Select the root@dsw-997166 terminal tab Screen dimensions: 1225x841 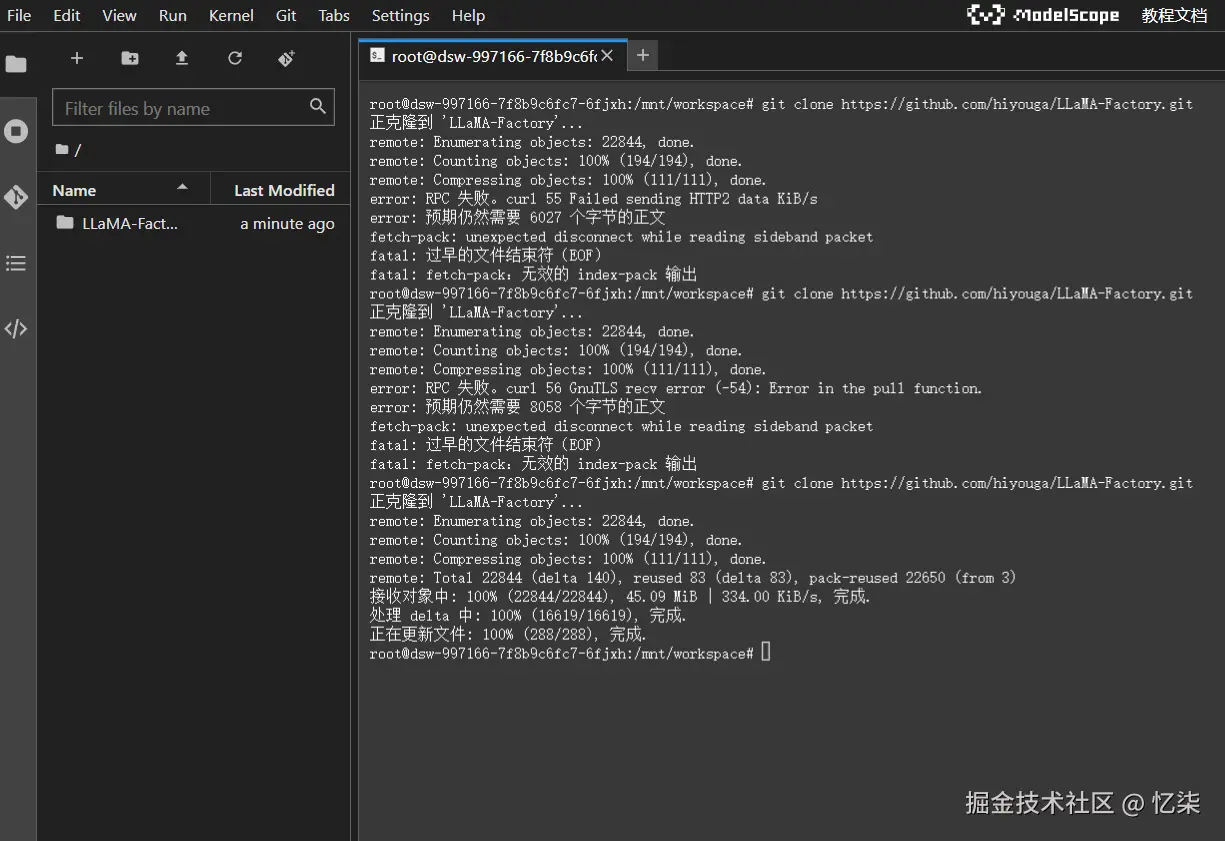pyautogui.click(x=493, y=56)
